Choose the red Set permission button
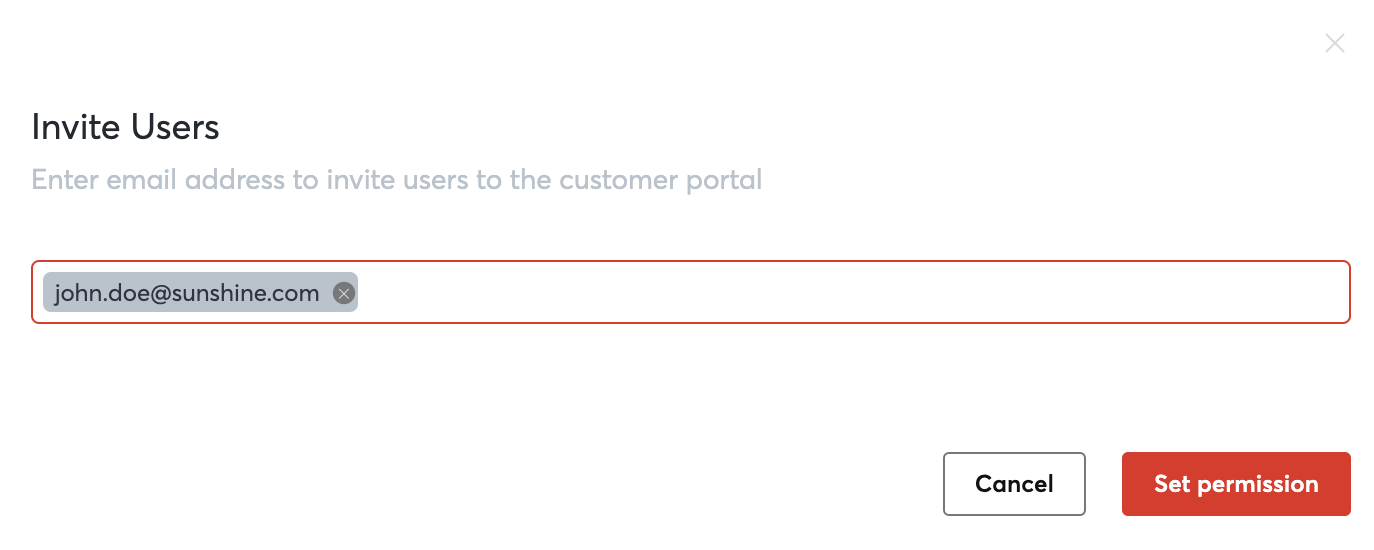The height and width of the screenshot is (550, 1374). click(1236, 484)
